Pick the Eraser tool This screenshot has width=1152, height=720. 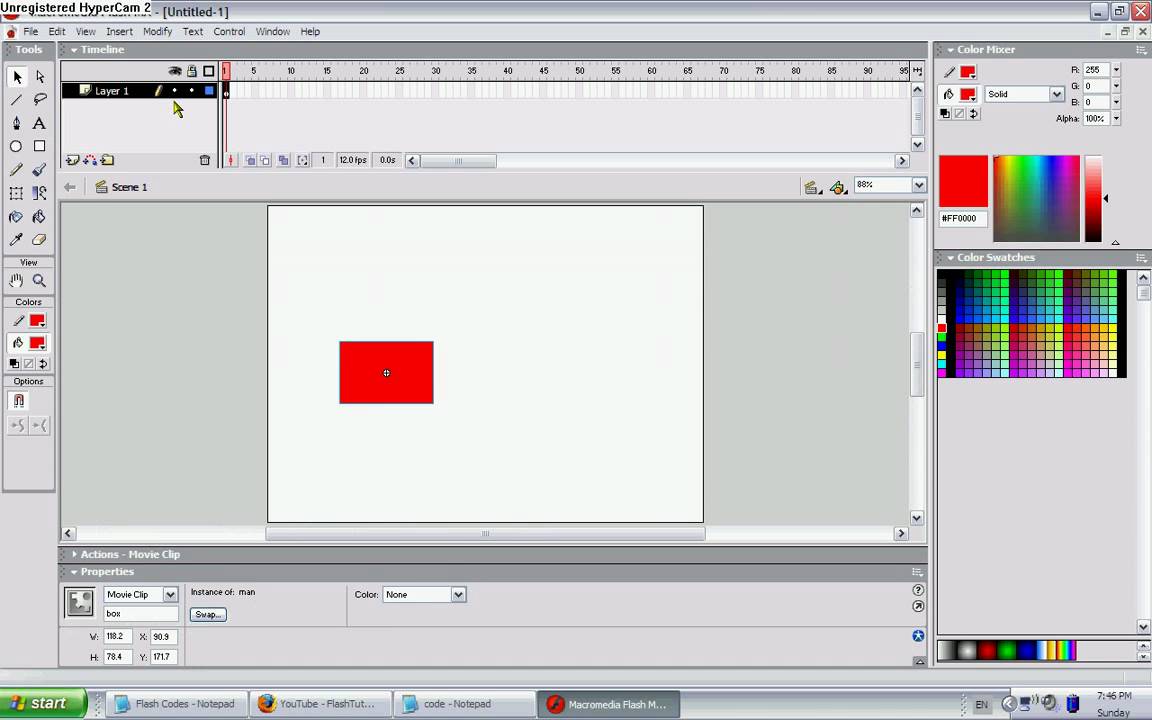40,240
